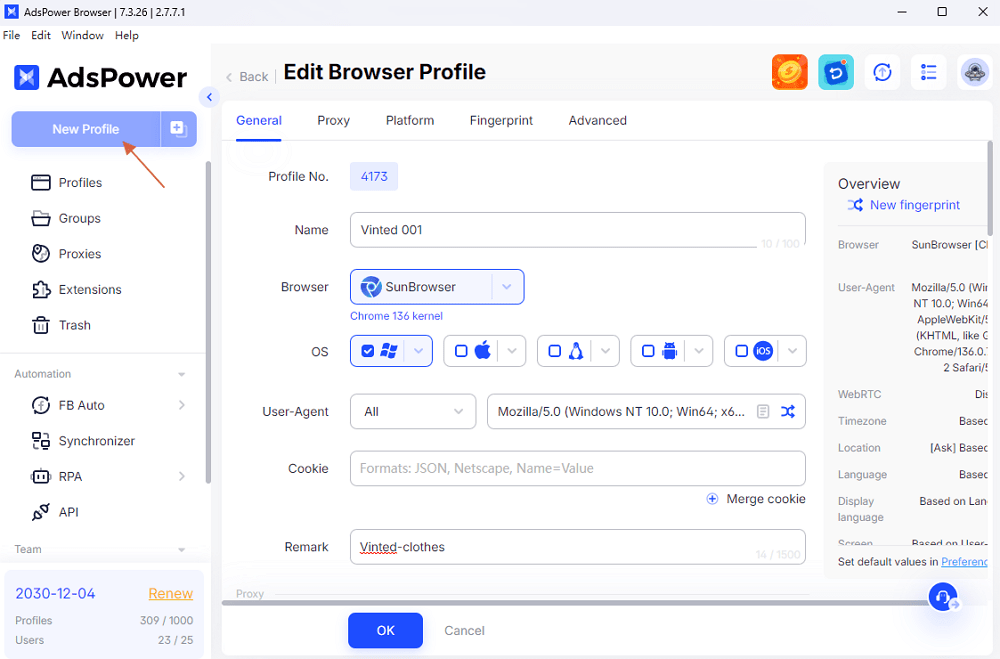Viewport: 1000px width, 659px height.
Task: Uncheck the Windows OS checkbox
Action: click(367, 351)
